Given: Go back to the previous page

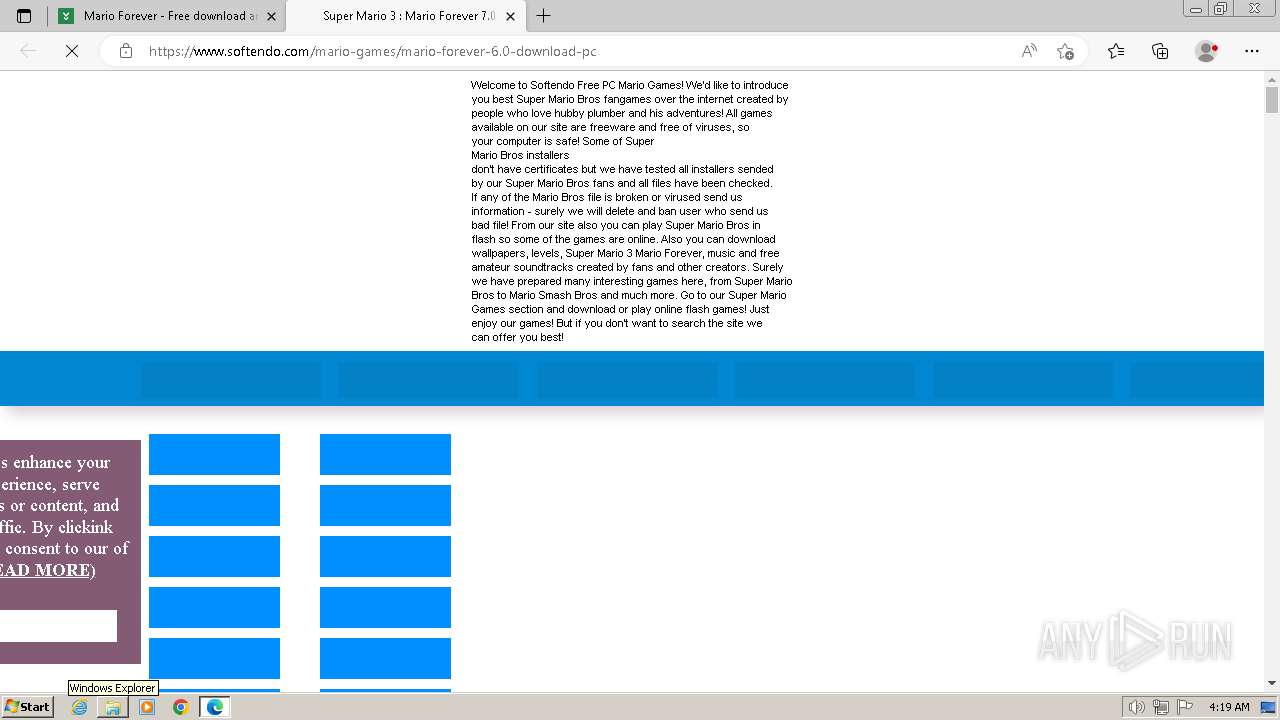Looking at the screenshot, I should (x=28, y=51).
